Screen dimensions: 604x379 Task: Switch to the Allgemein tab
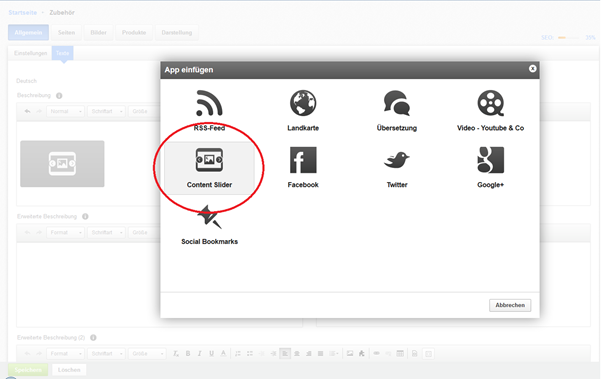point(28,33)
